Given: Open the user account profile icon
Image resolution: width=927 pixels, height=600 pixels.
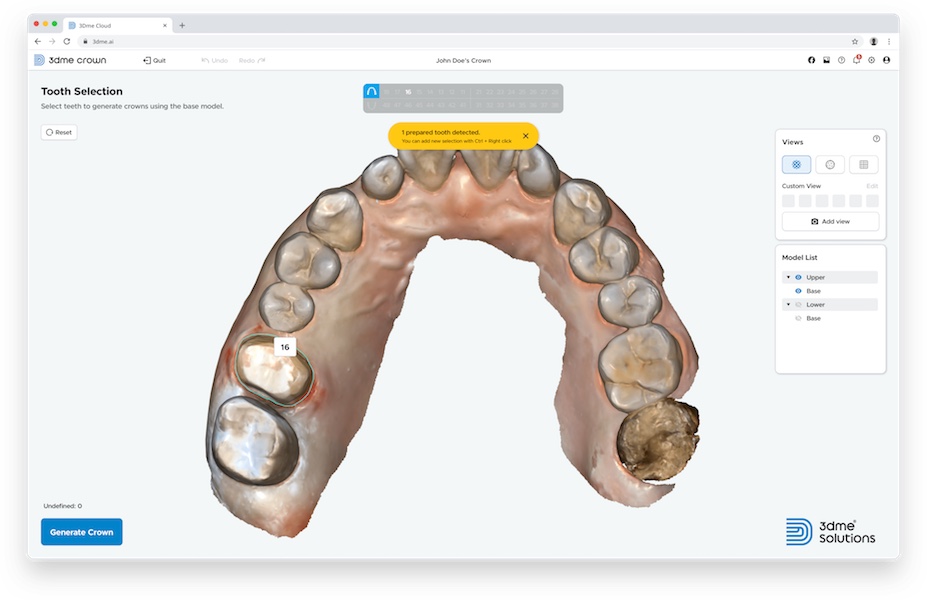Looking at the screenshot, I should (886, 60).
